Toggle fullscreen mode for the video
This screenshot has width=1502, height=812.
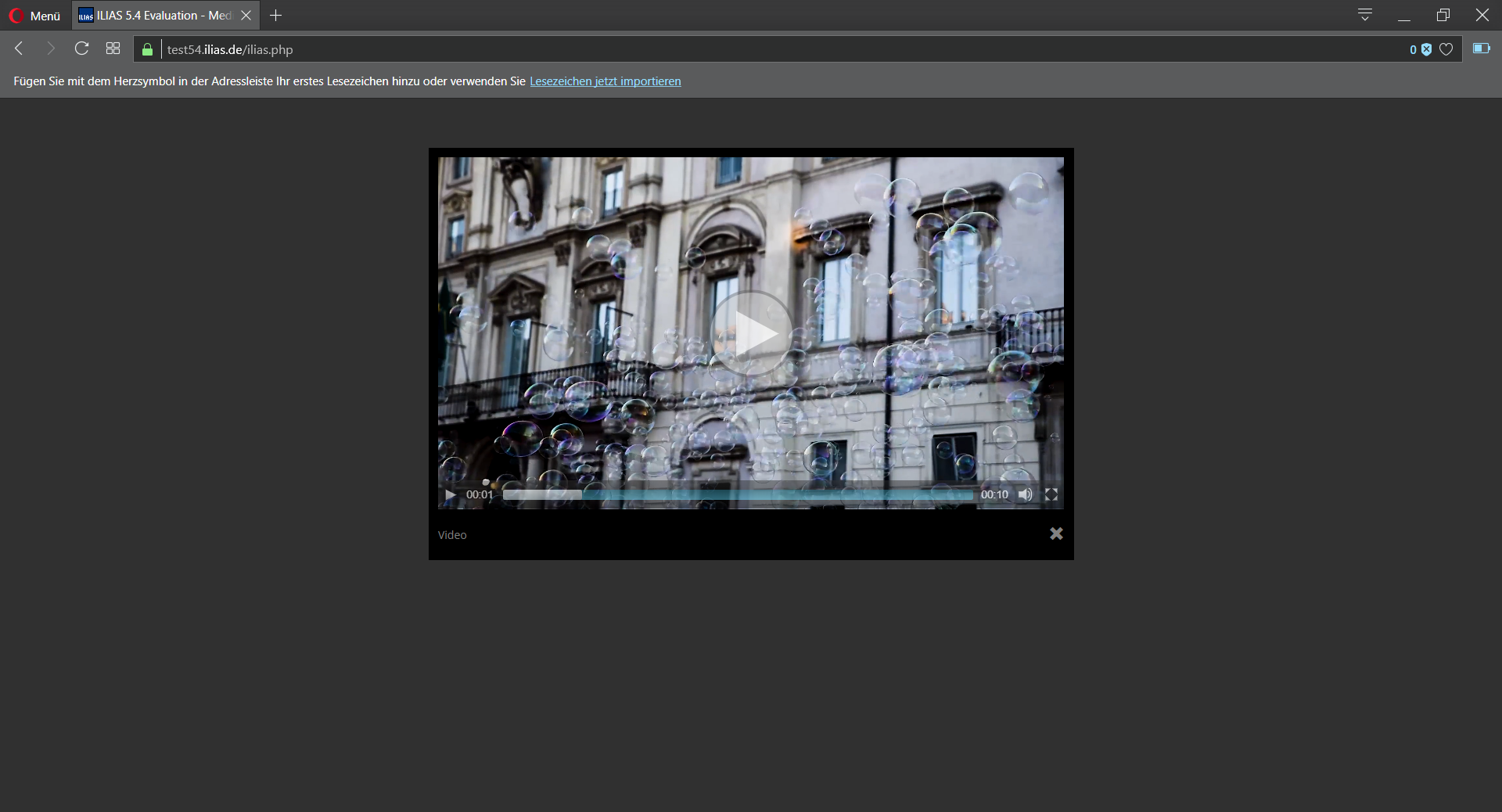1051,494
